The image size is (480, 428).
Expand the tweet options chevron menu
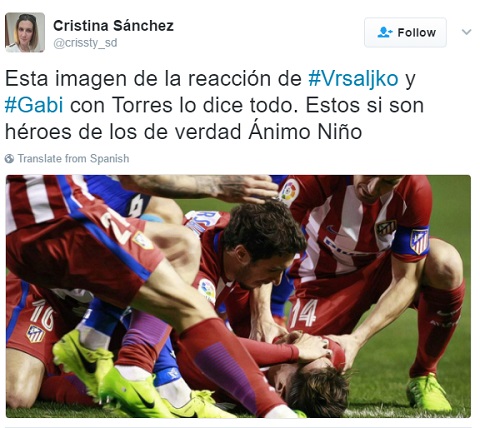[467, 32]
